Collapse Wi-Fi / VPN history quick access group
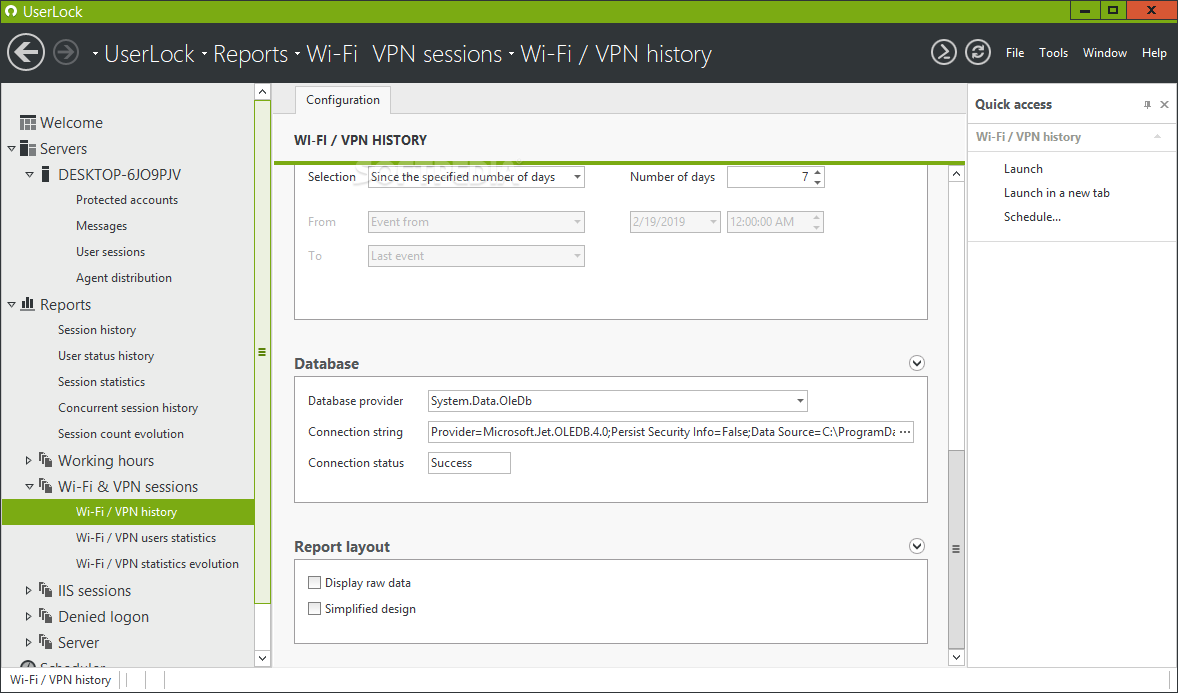The image size is (1178, 693). pyautogui.click(x=1158, y=137)
